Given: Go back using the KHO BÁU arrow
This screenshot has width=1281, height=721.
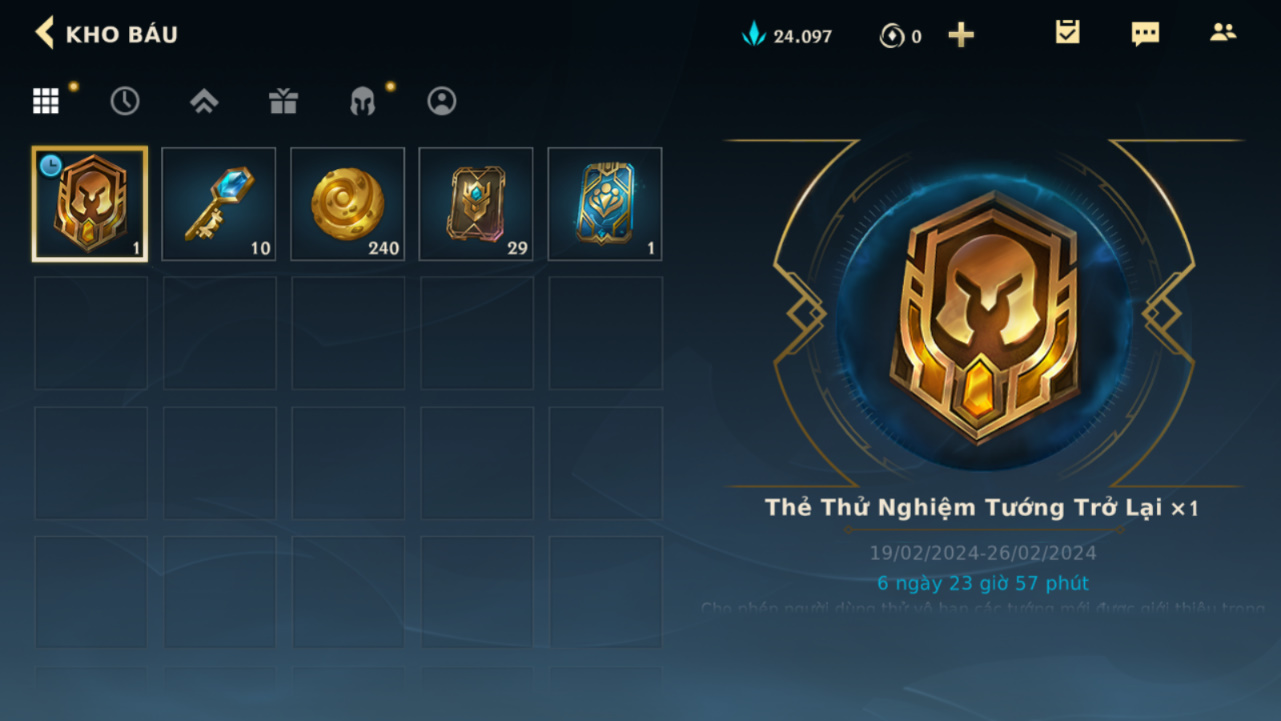Looking at the screenshot, I should click(45, 33).
